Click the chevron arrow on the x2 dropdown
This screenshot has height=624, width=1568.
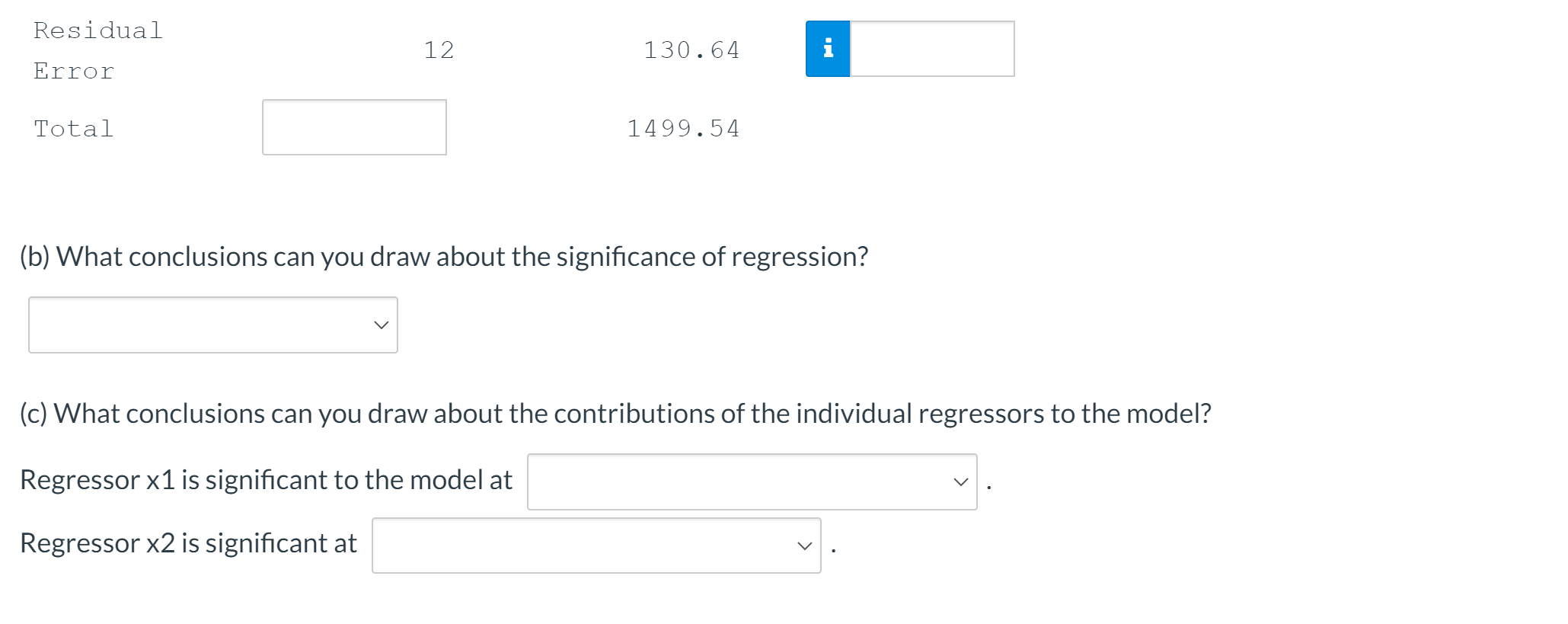[x=805, y=546]
